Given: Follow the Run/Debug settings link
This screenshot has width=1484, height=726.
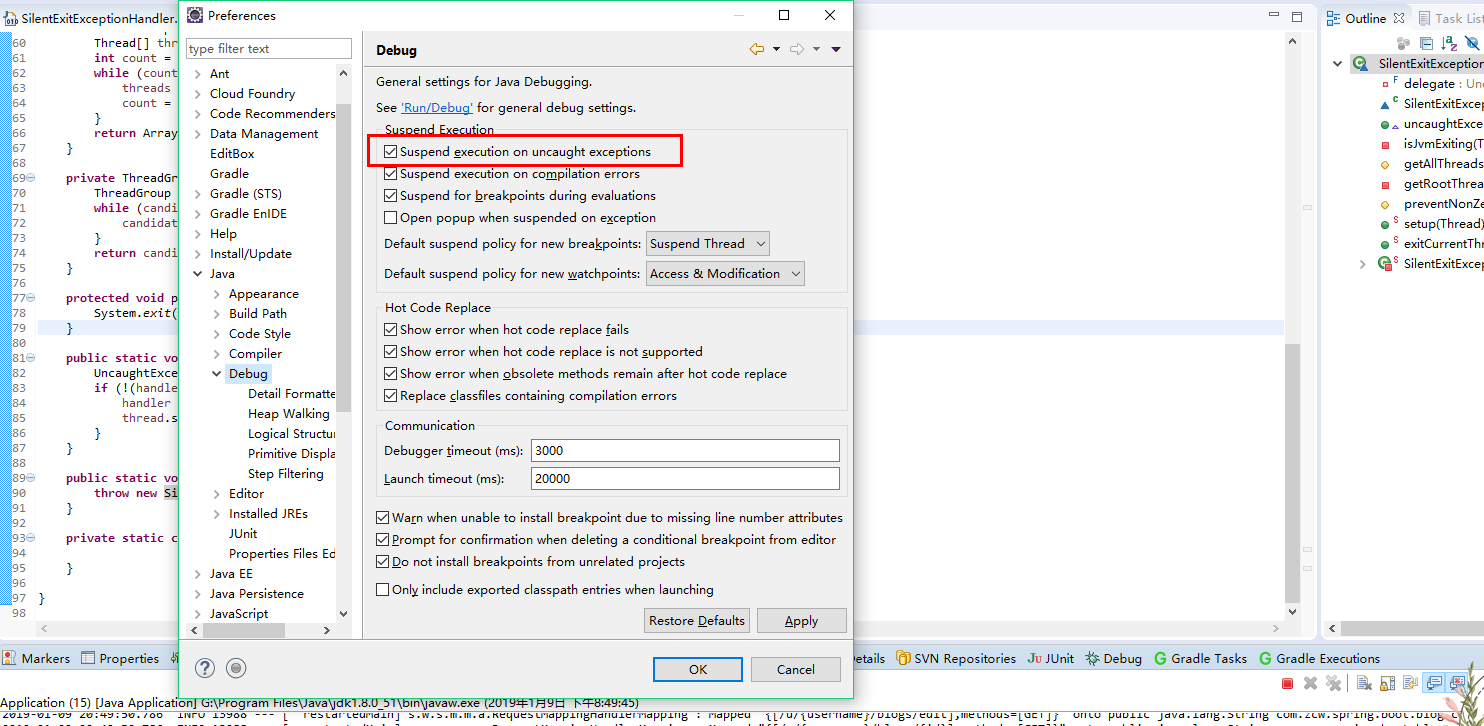Looking at the screenshot, I should coord(436,107).
